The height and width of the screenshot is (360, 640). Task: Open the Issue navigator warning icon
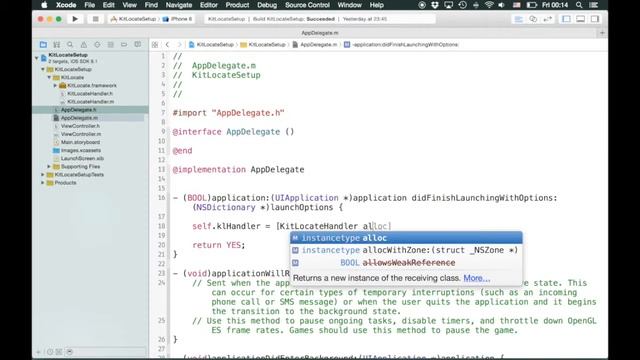click(84, 44)
